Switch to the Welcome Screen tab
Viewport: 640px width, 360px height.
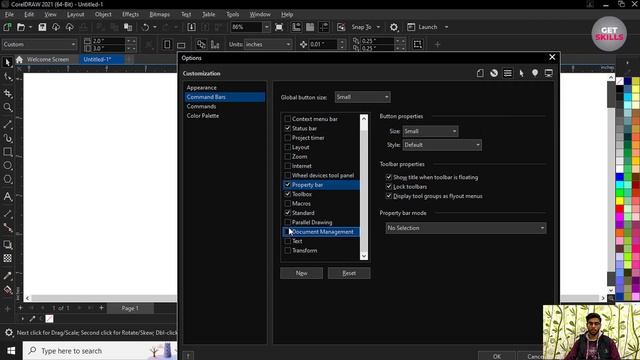[47, 59]
